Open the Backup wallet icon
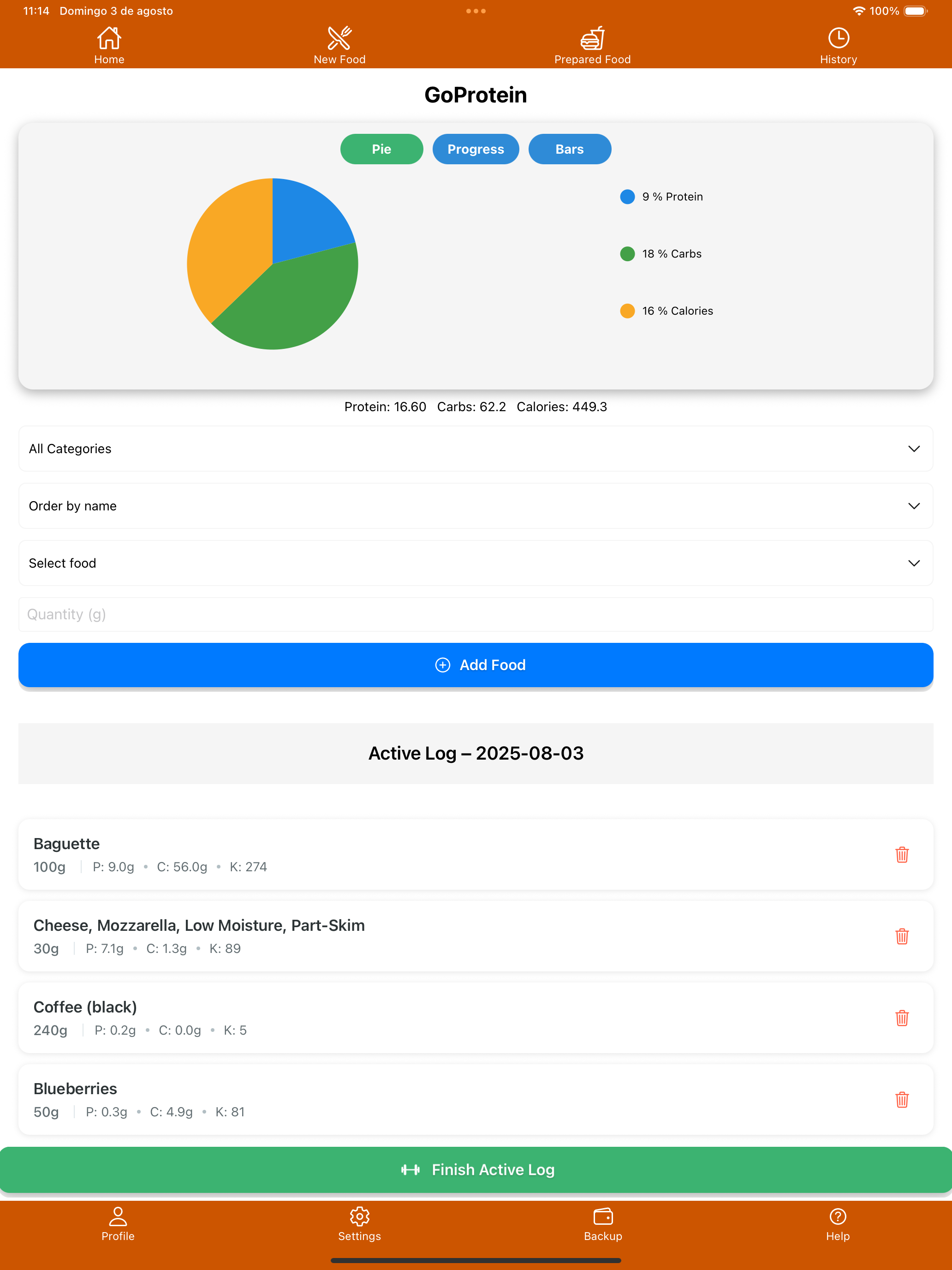The width and height of the screenshot is (952, 1270). (x=602, y=1216)
